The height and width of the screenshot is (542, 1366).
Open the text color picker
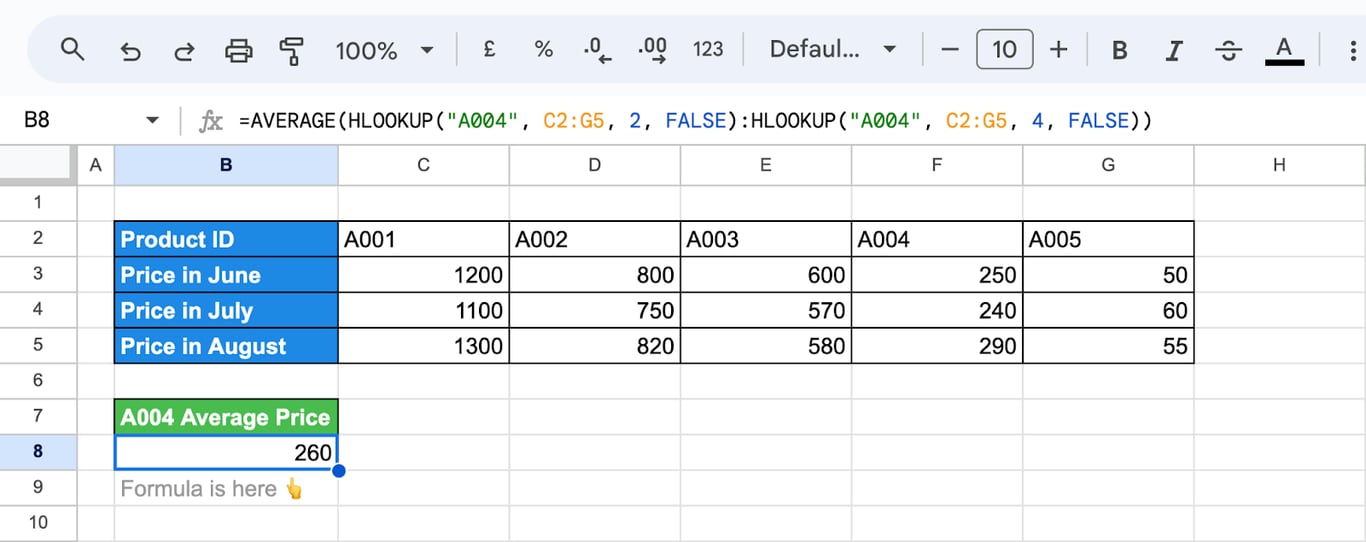tap(1285, 50)
